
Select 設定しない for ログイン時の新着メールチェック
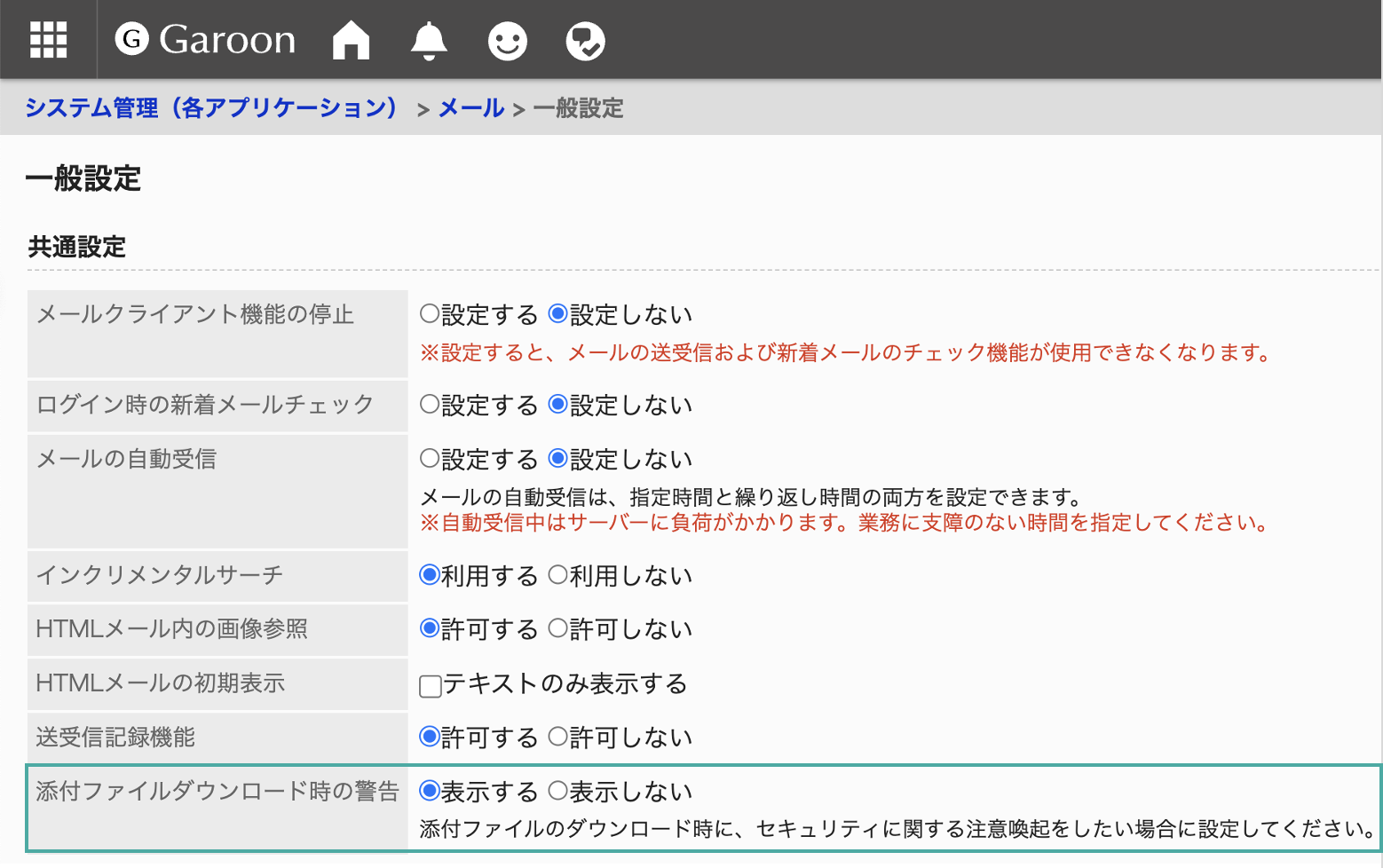(x=558, y=405)
